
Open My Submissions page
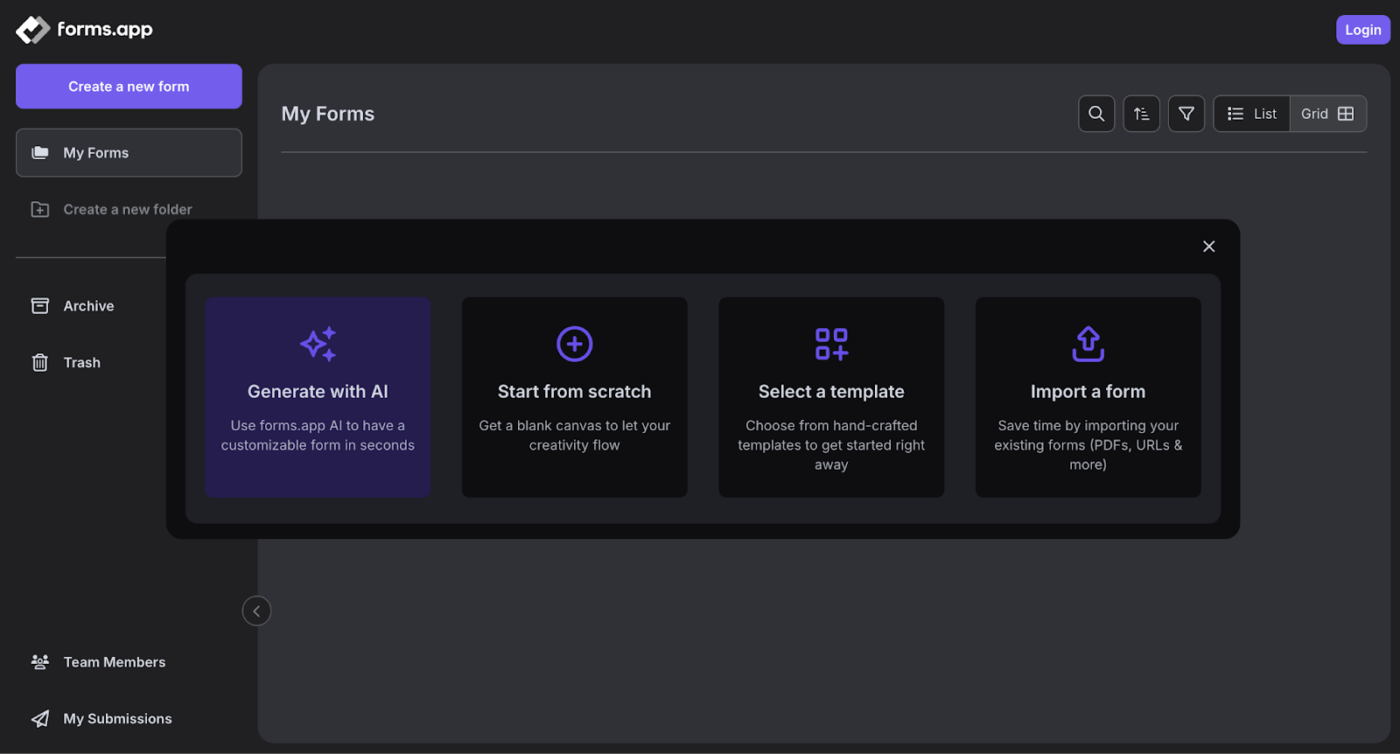(x=117, y=719)
